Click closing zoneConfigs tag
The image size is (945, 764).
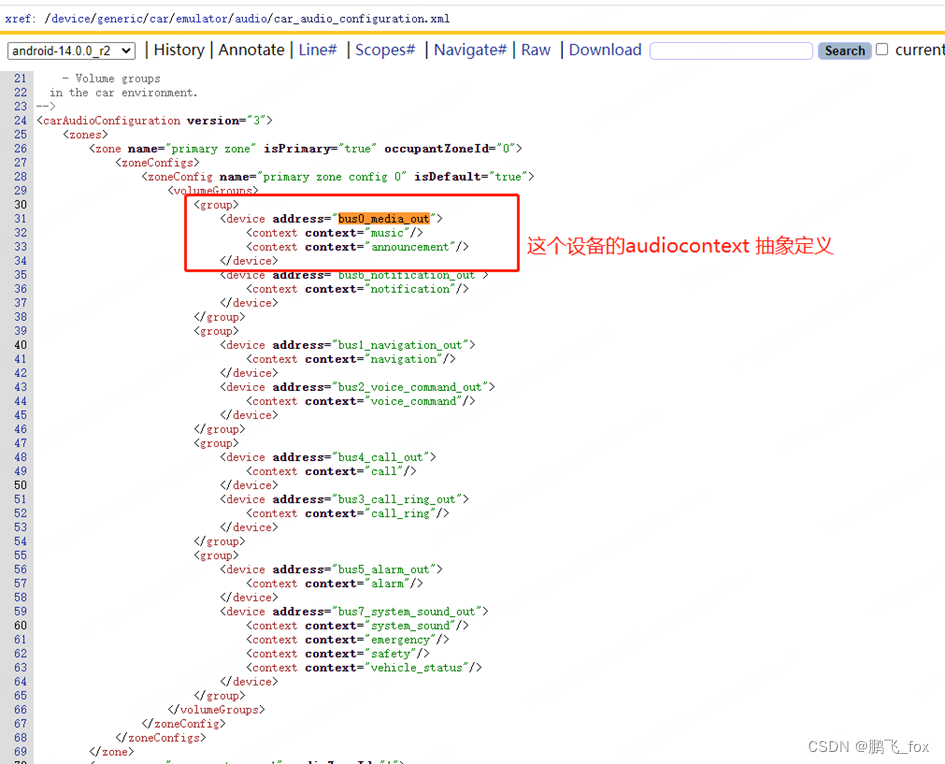pos(161,738)
